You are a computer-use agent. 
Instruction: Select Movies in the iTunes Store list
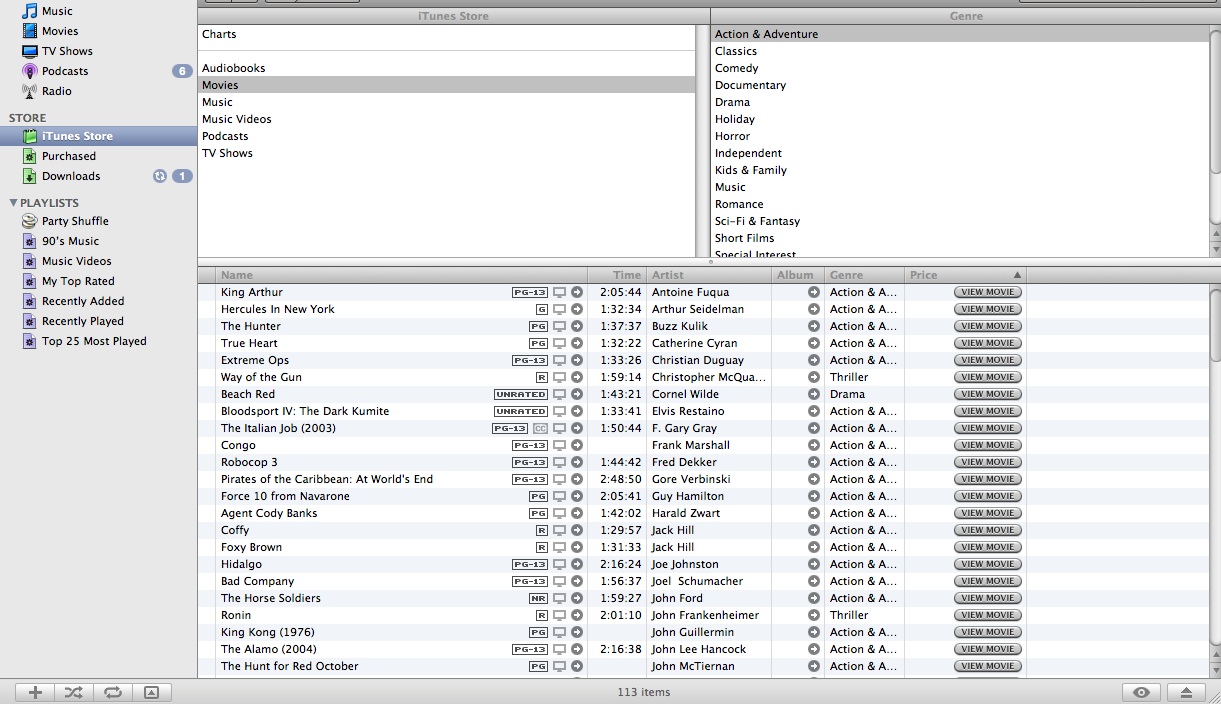pos(446,85)
